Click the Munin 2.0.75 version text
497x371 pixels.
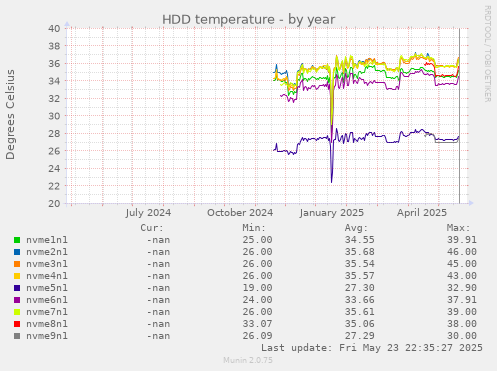tap(248, 360)
